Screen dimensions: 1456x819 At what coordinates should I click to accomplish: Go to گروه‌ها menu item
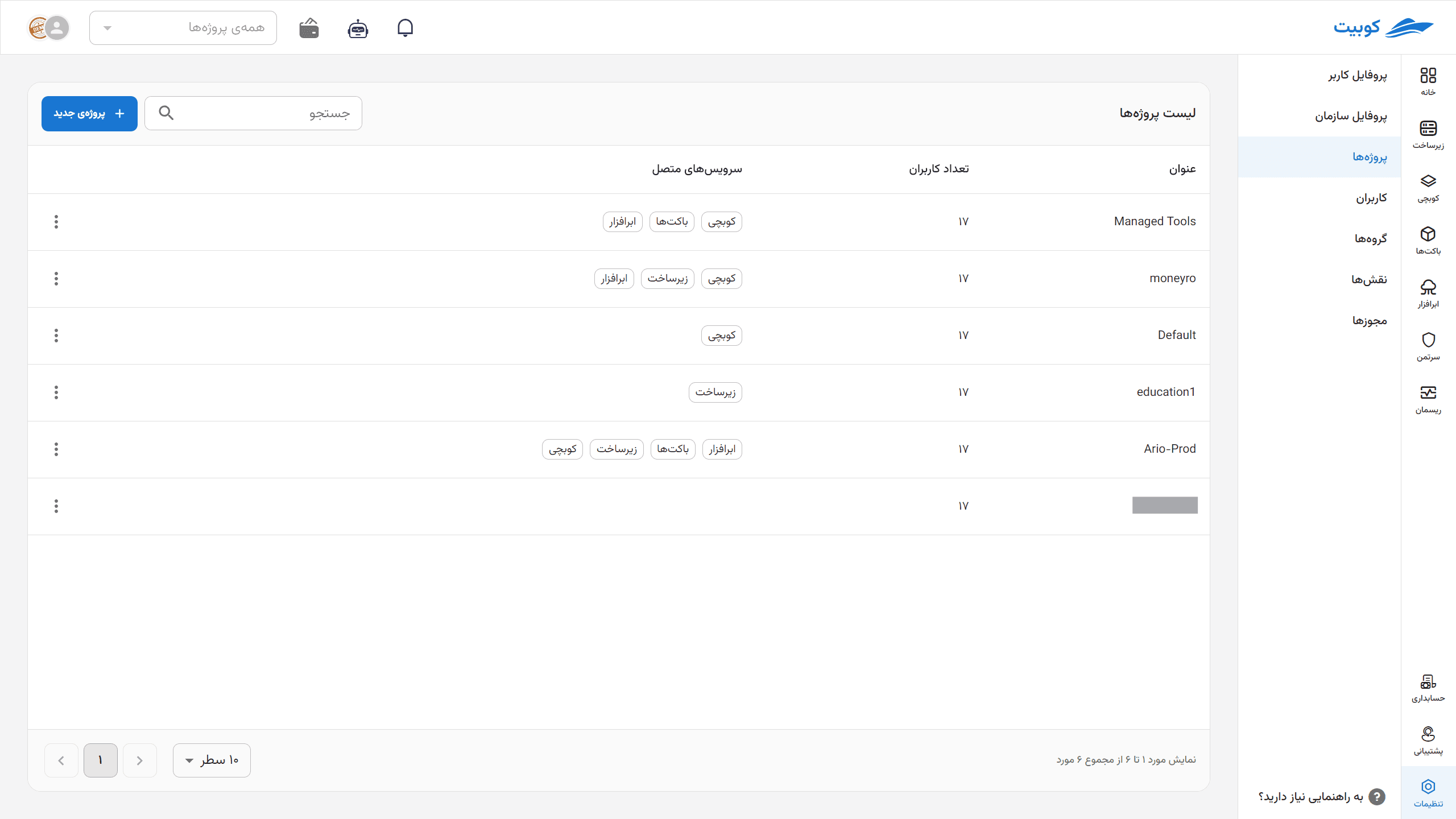click(x=1319, y=239)
